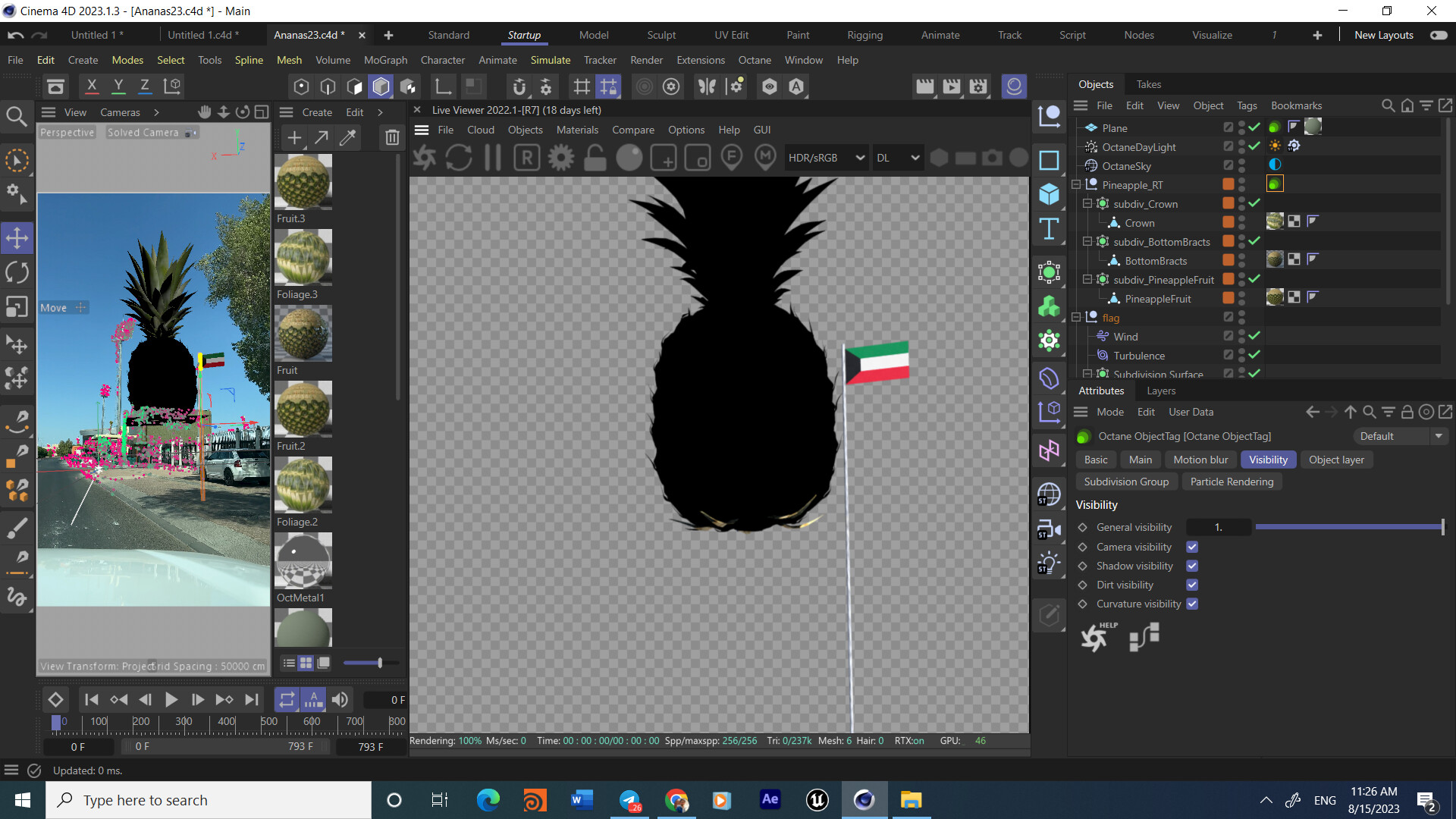Screen dimensions: 1456x819
Task: Switch to the Motion blur tab
Action: tap(1200, 460)
